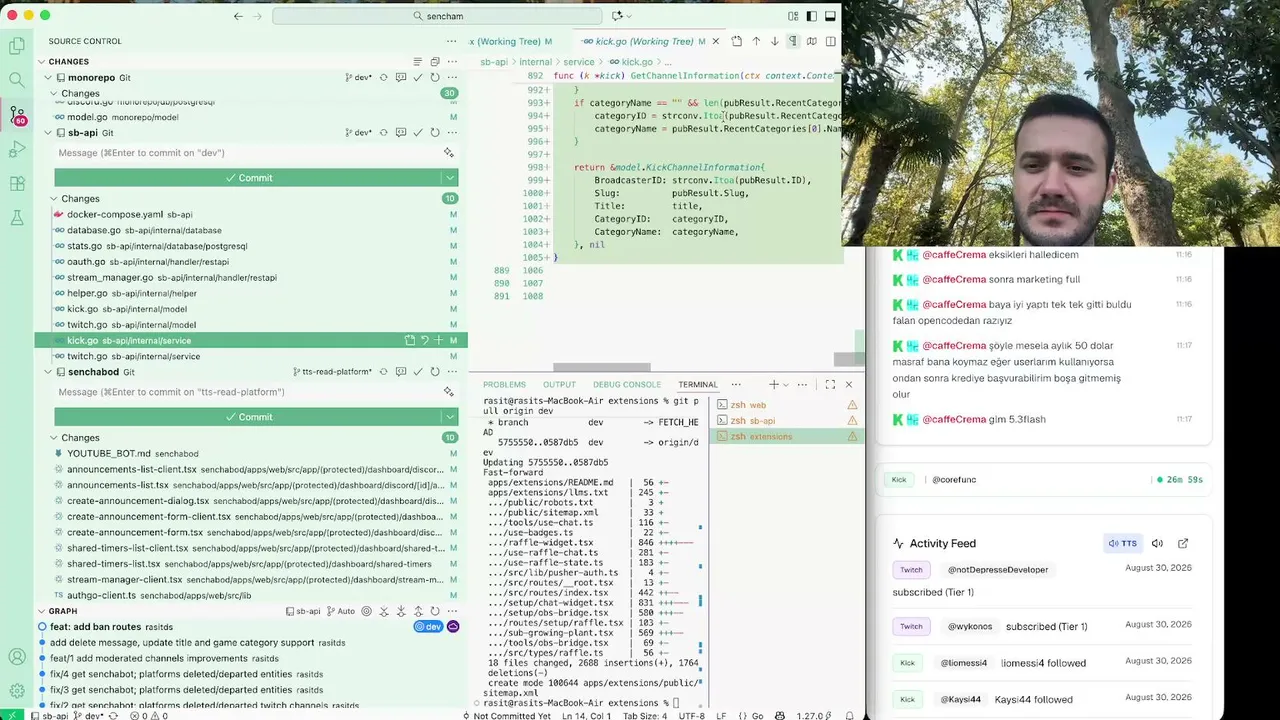The height and width of the screenshot is (720, 1280).
Task: Collapse the sb-api Git repository
Action: point(47,132)
